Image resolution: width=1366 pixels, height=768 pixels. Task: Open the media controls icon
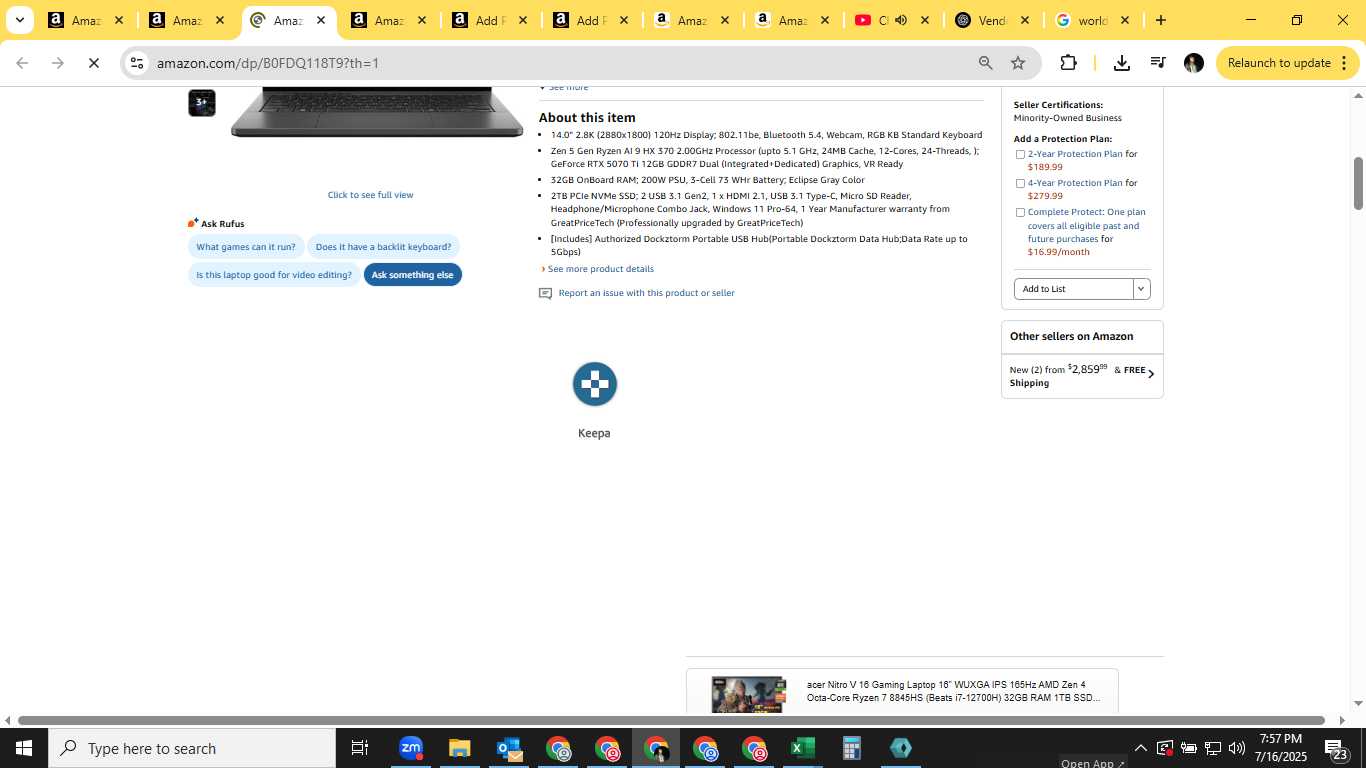tap(1158, 63)
